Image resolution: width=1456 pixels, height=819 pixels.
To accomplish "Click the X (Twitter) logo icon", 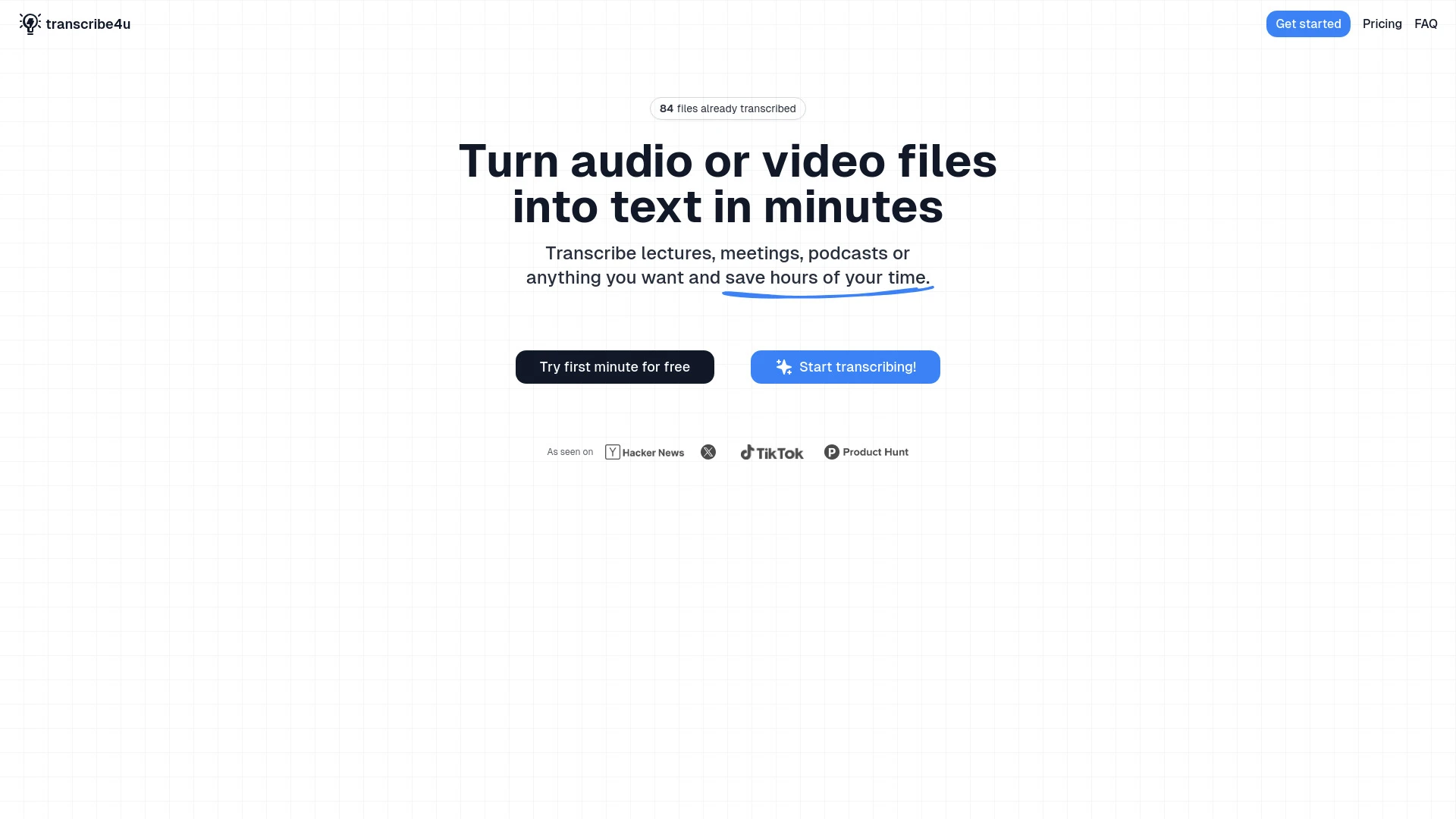I will 707,452.
